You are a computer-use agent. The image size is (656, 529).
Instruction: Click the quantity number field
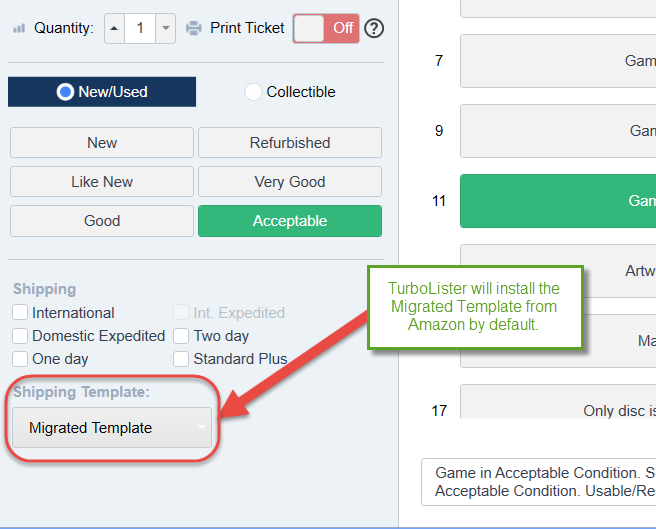click(x=140, y=28)
